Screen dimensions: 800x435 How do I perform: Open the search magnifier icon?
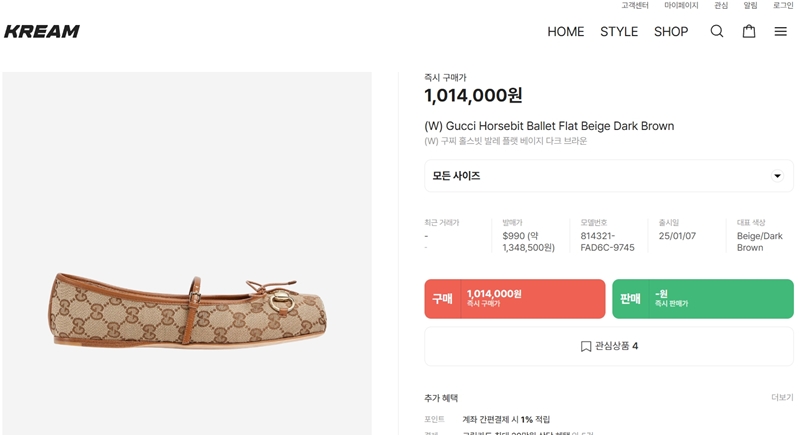(716, 31)
